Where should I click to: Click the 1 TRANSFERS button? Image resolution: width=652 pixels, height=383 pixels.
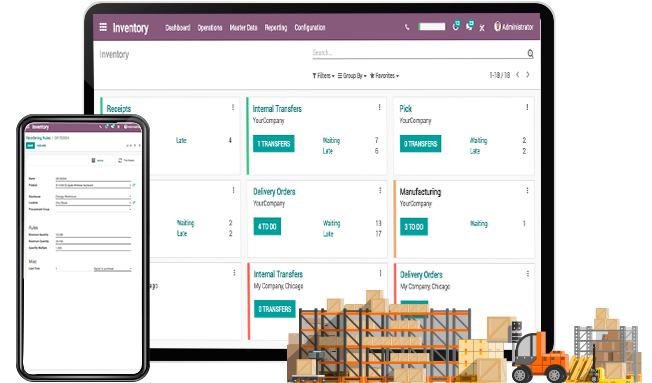click(x=274, y=144)
